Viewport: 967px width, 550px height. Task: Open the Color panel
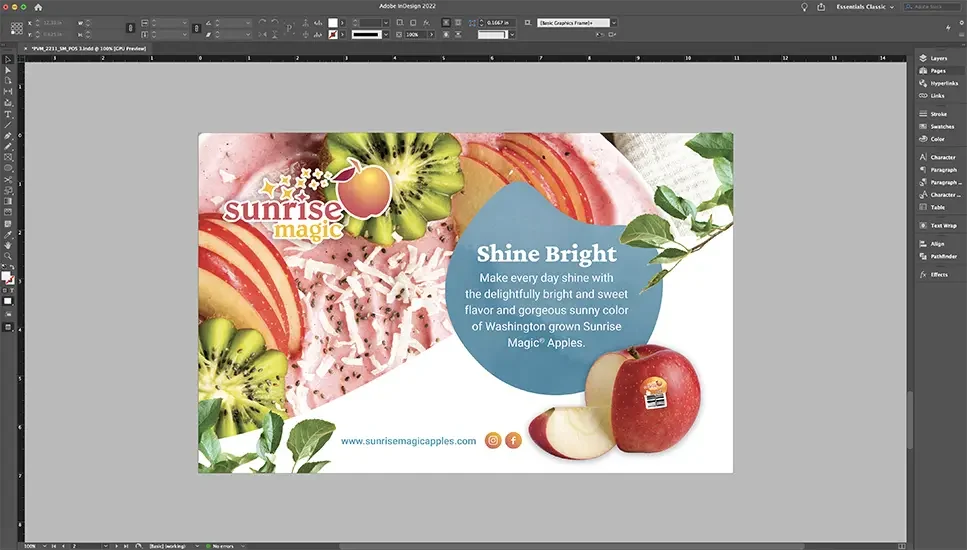point(939,139)
